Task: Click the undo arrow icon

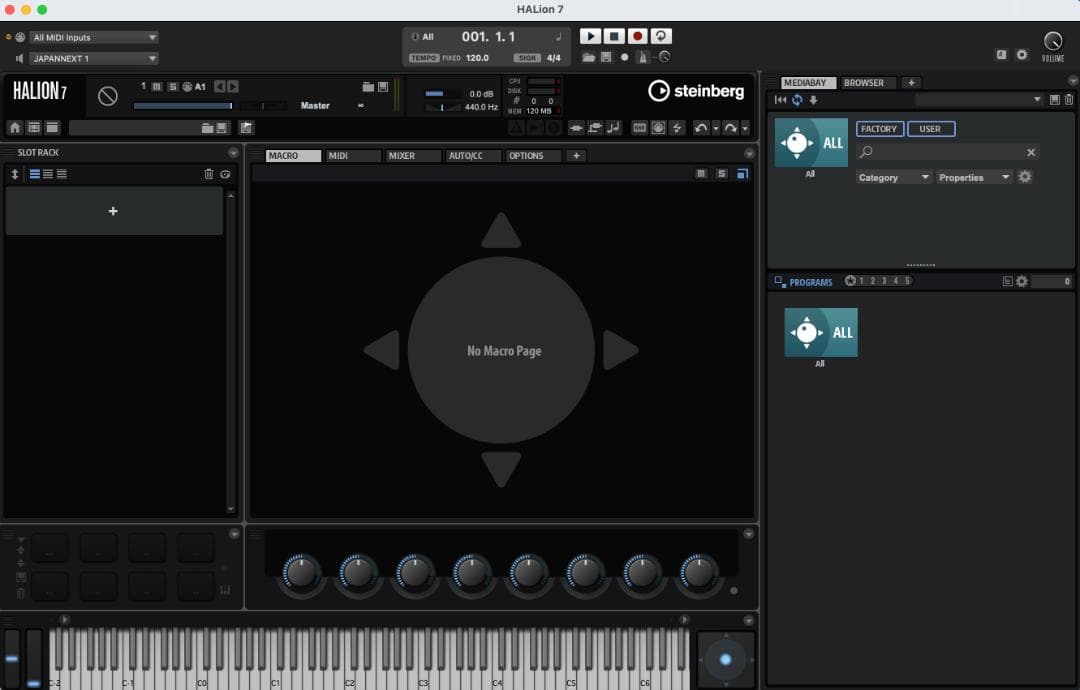Action: coord(701,128)
